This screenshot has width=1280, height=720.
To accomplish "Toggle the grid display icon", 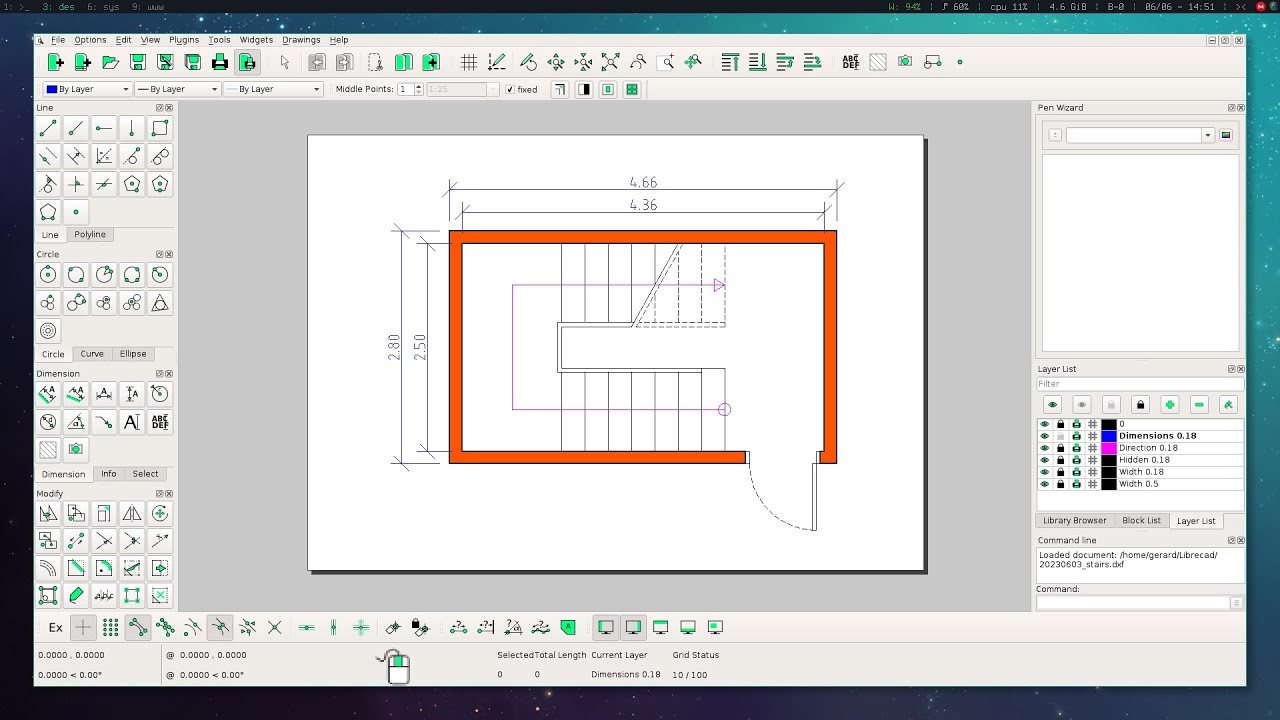I will click(468, 62).
